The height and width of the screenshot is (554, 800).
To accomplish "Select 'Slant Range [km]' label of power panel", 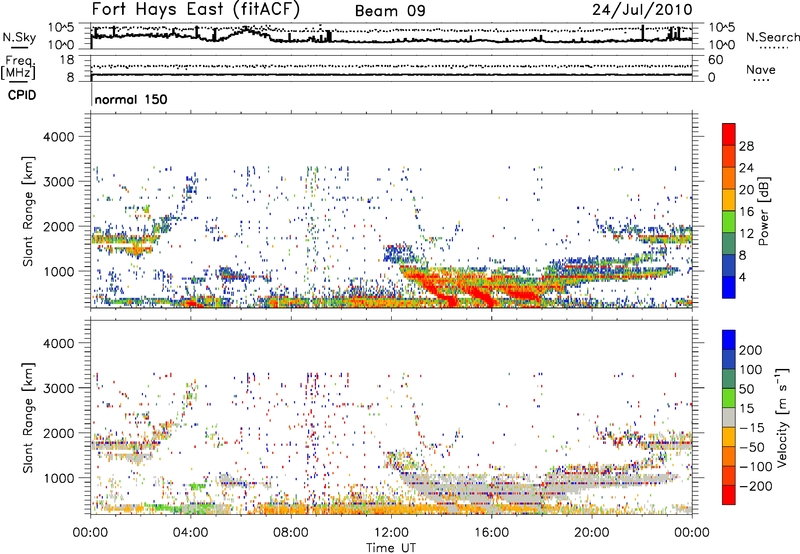I will [x=28, y=211].
